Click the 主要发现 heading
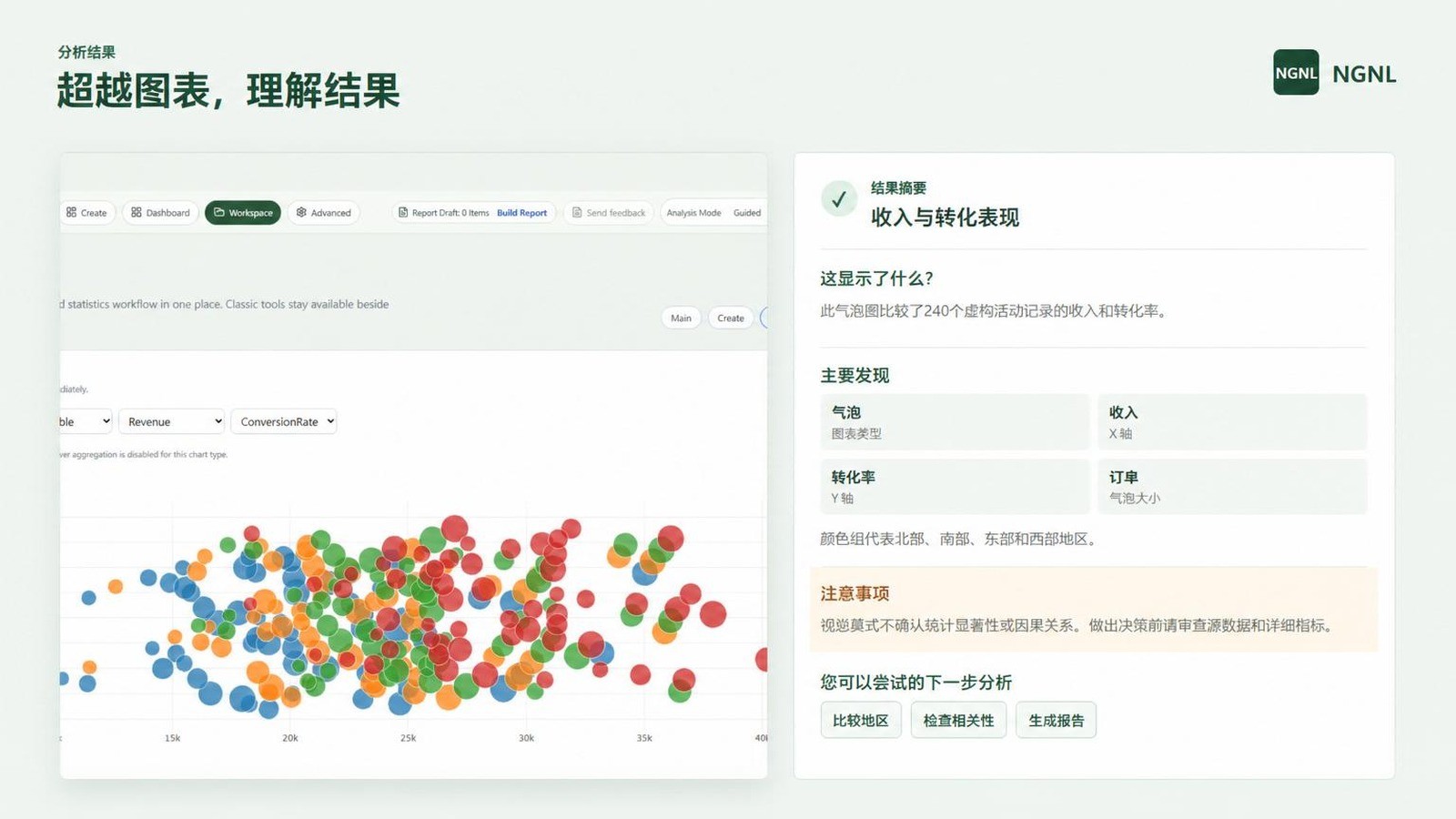Image resolution: width=1456 pixels, height=819 pixels. [x=854, y=375]
